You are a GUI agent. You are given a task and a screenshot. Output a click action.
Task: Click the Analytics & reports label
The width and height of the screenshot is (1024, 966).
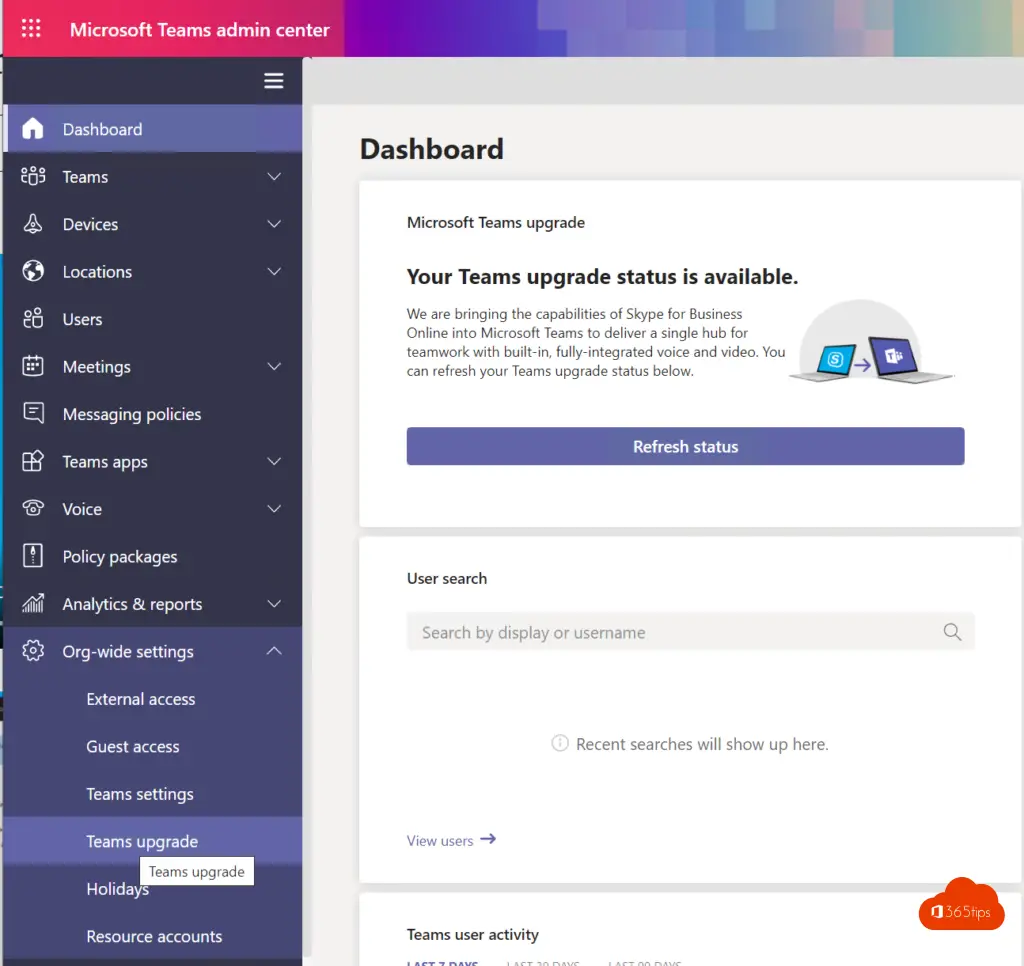[x=133, y=604]
